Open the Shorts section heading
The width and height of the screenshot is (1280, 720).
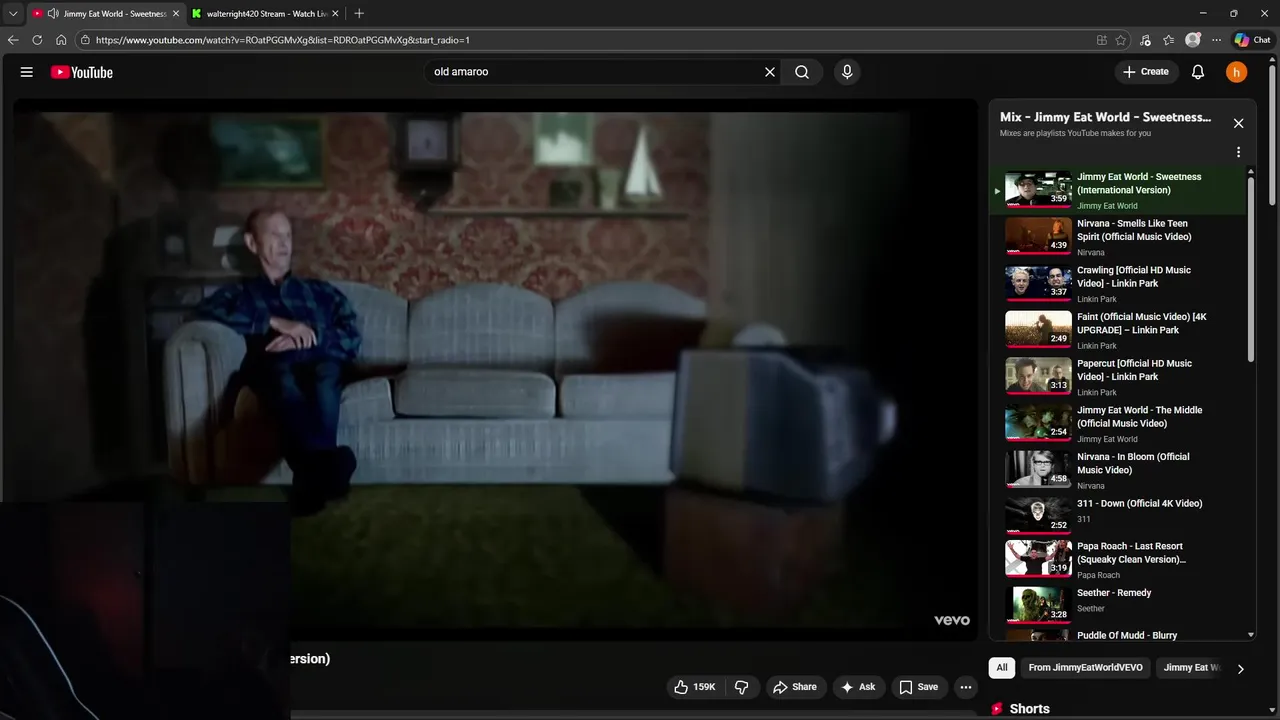pyautogui.click(x=1029, y=709)
